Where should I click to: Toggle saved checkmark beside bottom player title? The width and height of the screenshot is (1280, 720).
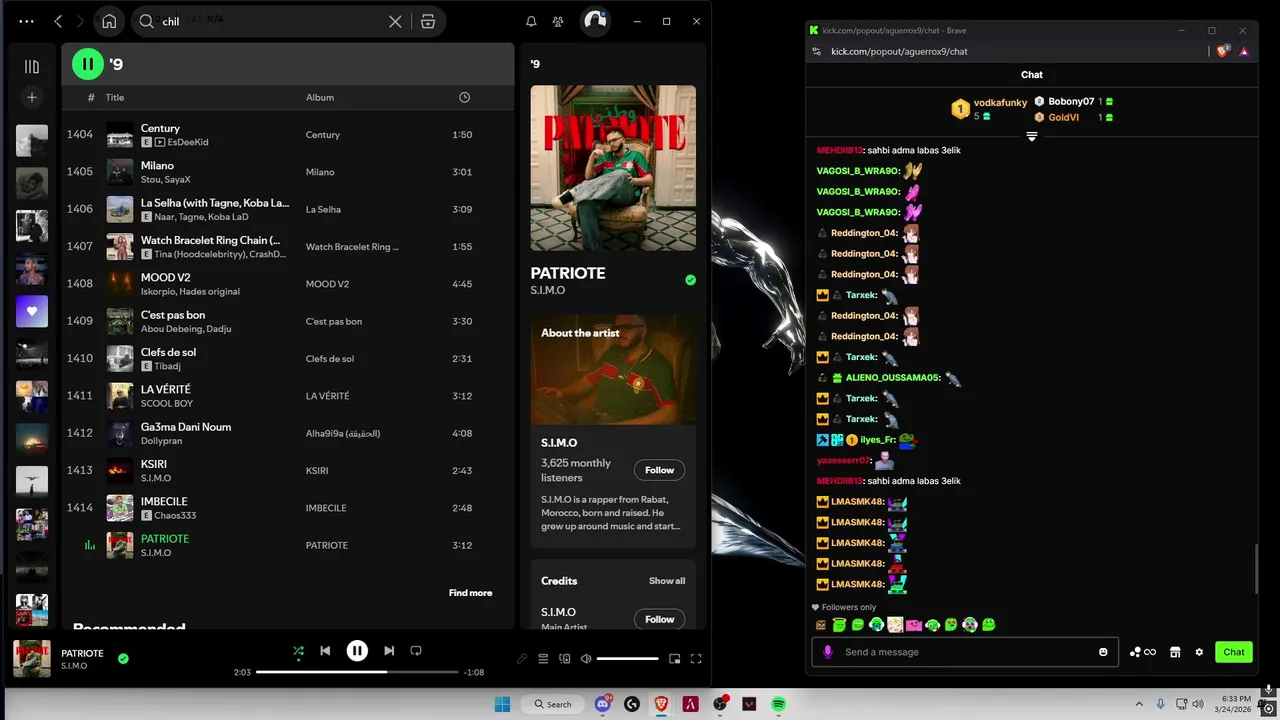(123, 659)
